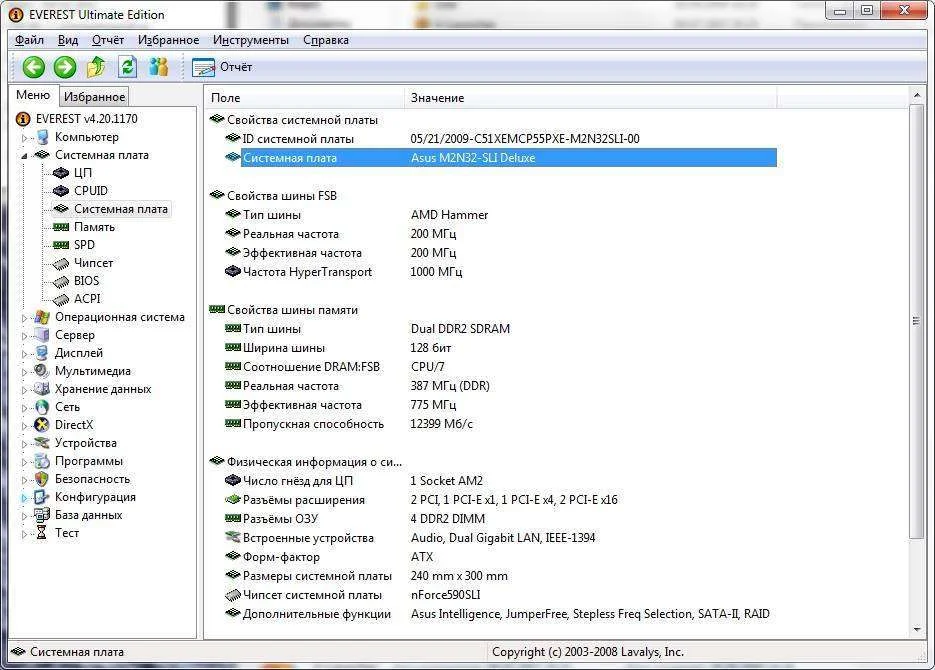Select the Программы tree item
The image size is (935, 670).
point(89,461)
